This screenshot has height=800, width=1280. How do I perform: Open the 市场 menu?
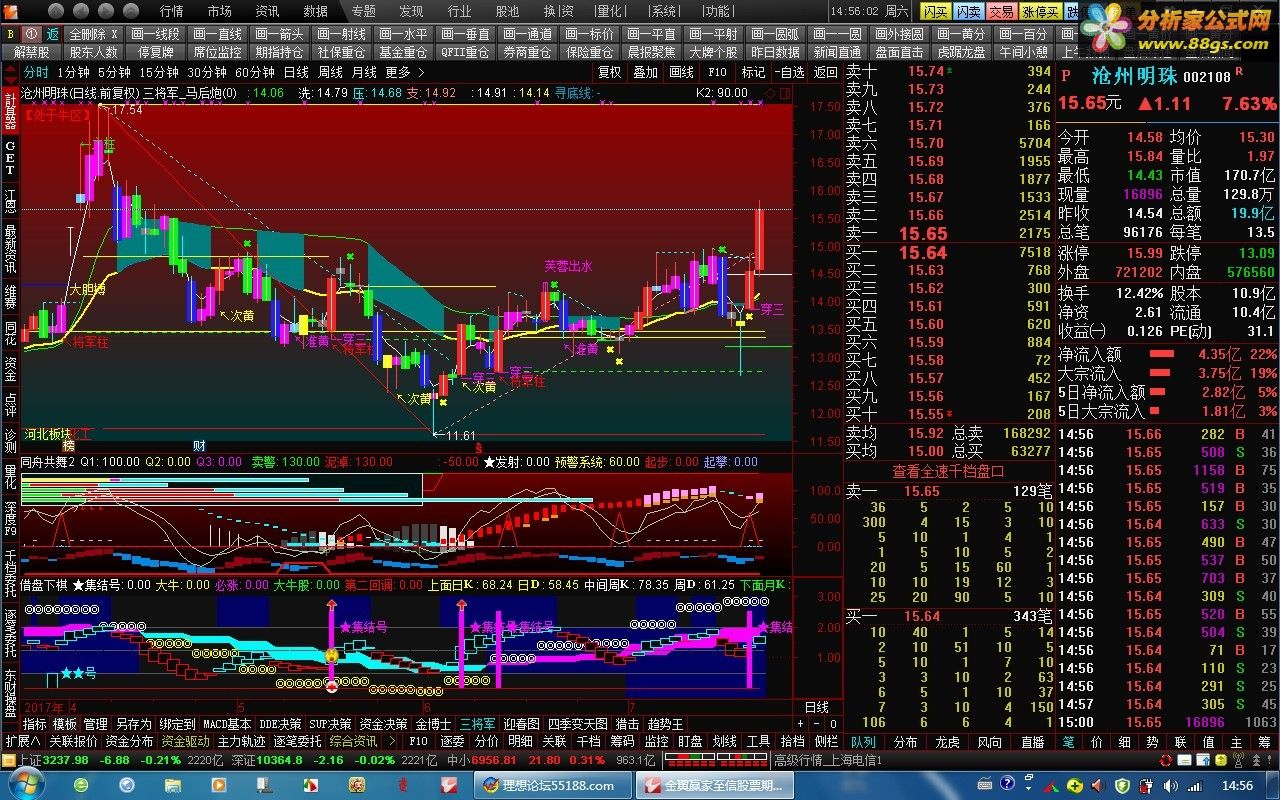(x=220, y=11)
